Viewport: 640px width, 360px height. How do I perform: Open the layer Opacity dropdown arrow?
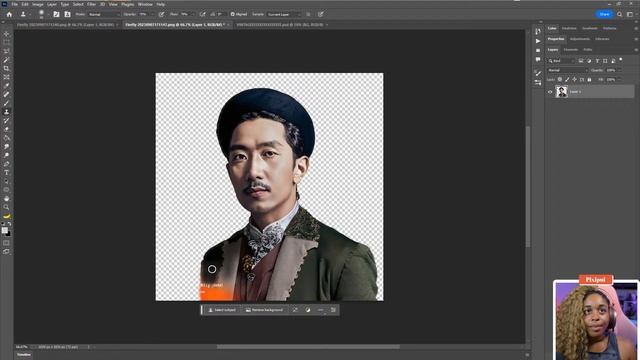click(619, 70)
